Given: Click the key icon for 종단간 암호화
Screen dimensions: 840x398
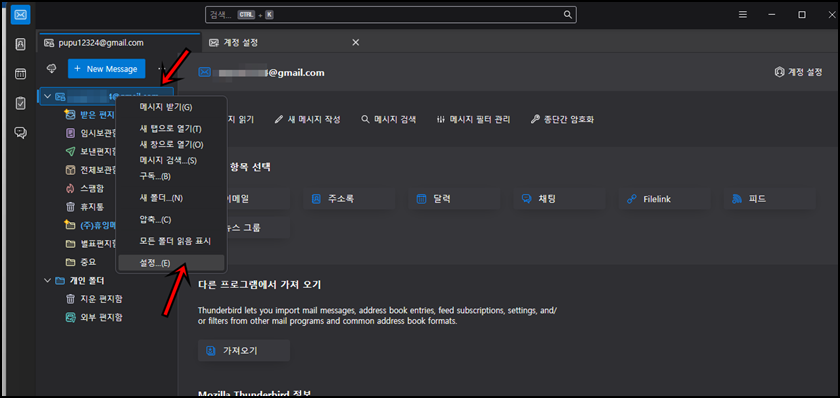Looking at the screenshot, I should coord(535,119).
